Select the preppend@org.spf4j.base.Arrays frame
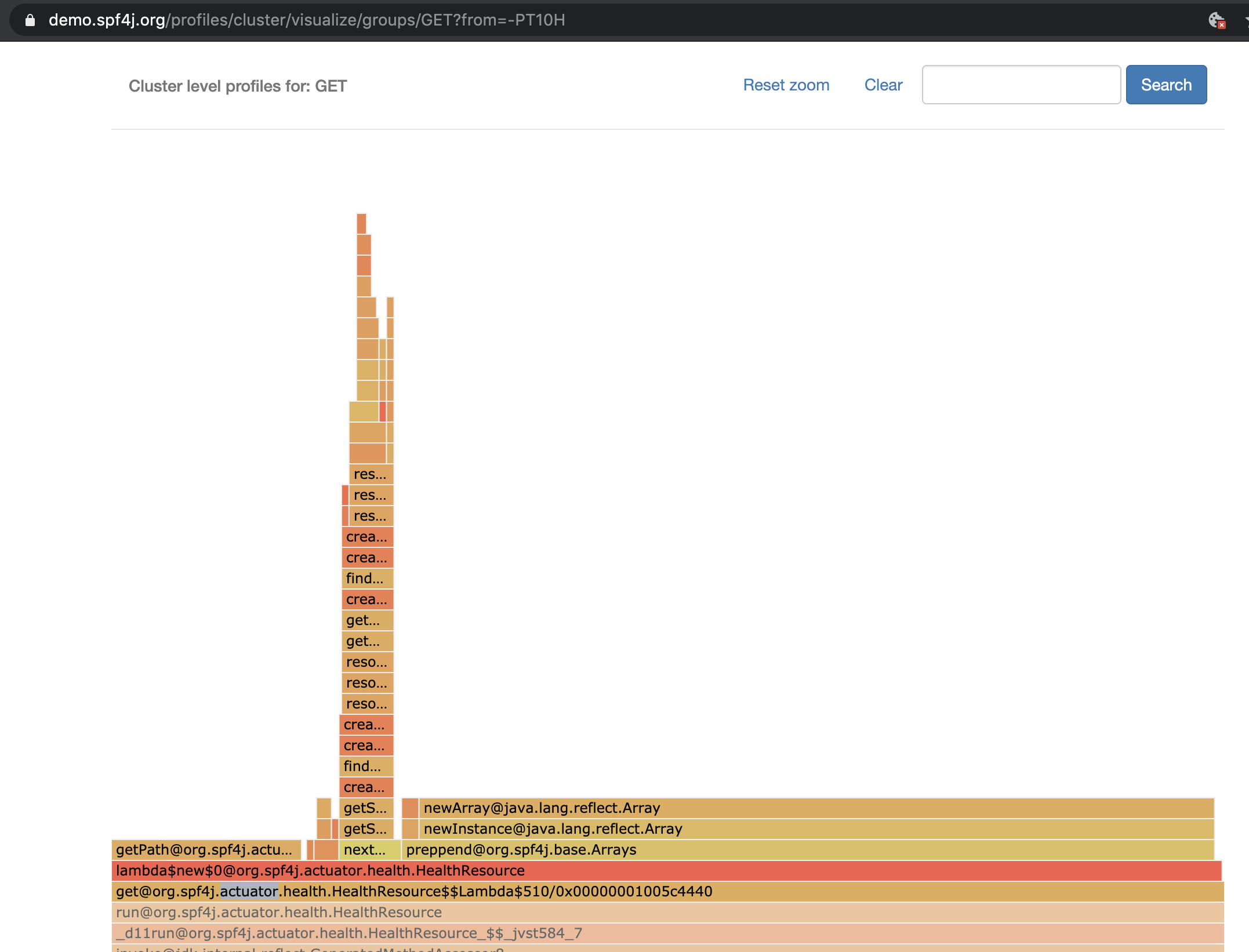The image size is (1249, 952). [808, 849]
